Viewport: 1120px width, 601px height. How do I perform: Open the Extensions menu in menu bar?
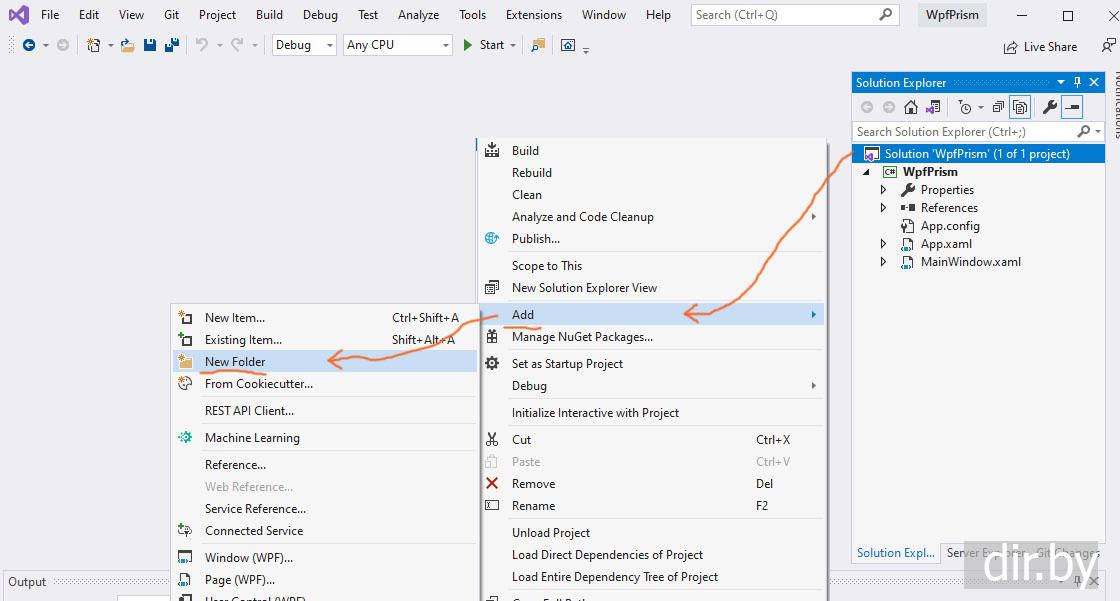click(x=533, y=15)
